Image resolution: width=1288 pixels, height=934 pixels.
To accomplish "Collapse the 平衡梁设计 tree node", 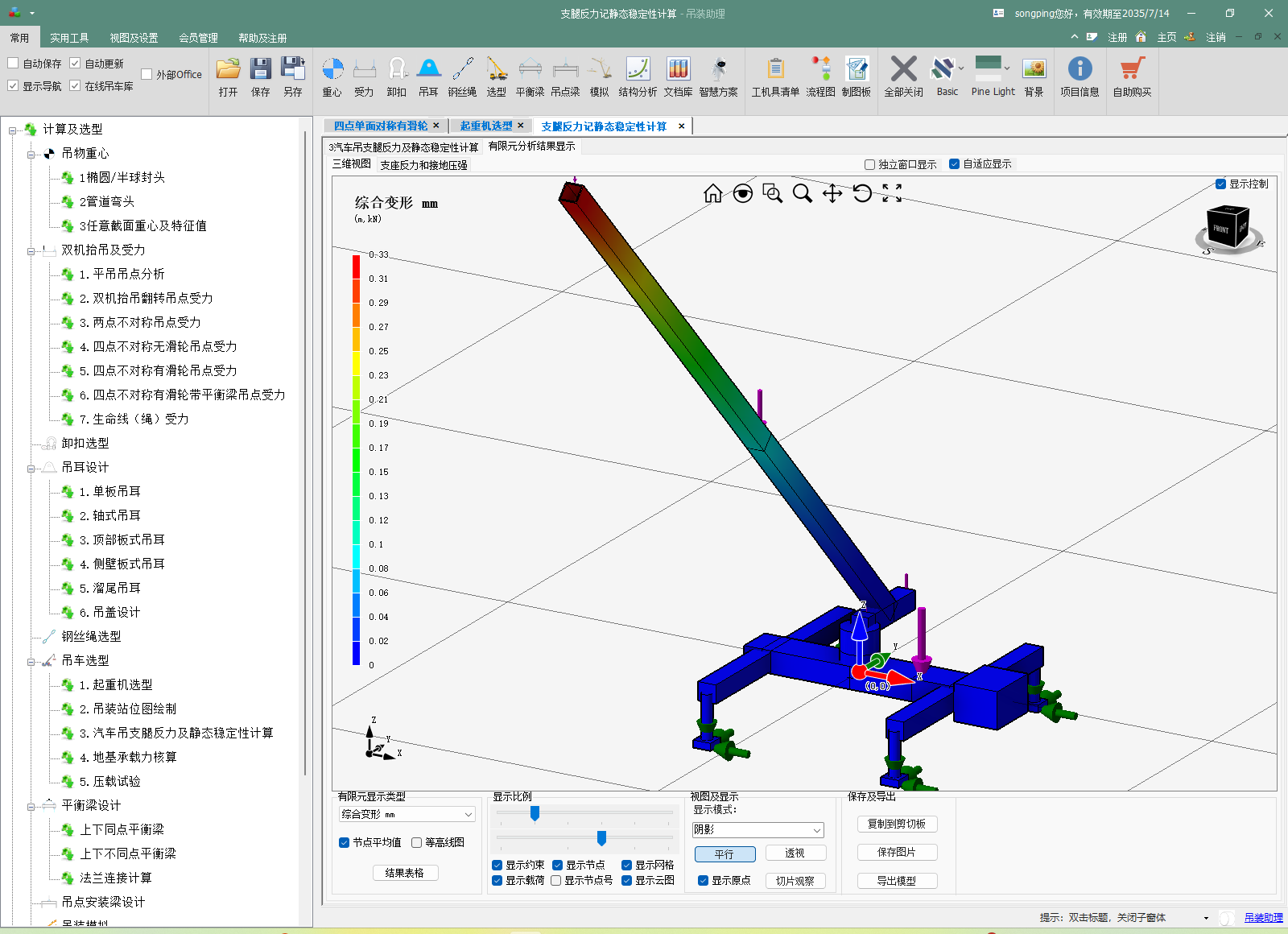I will (x=31, y=806).
